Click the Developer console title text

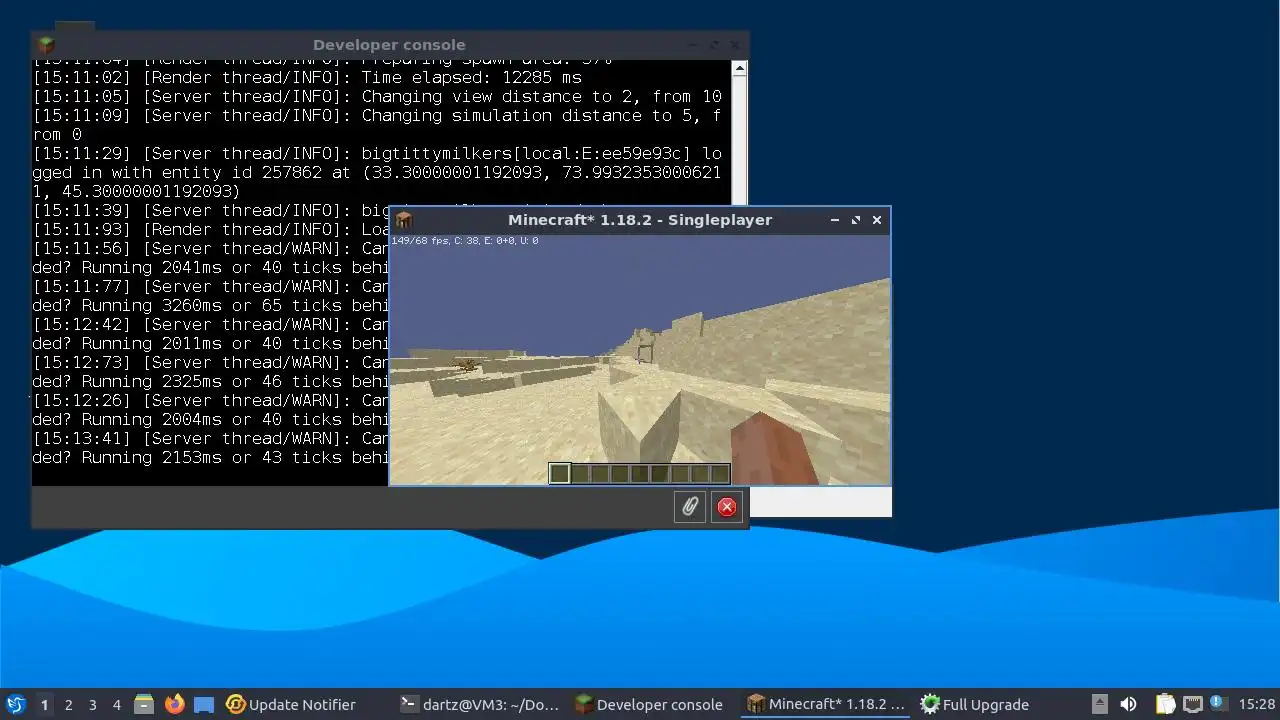coord(389,45)
